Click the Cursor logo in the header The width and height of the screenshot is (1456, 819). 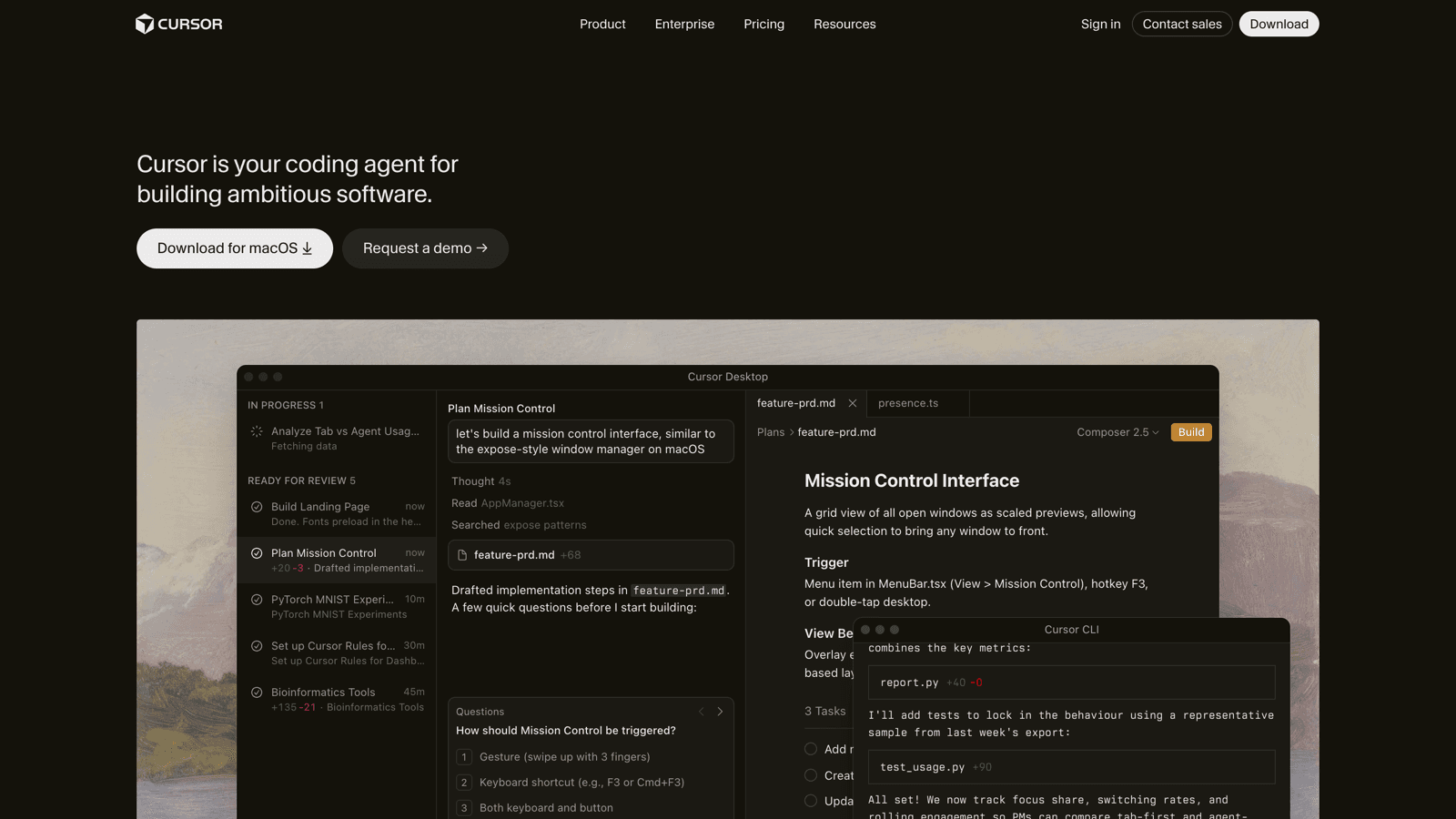click(x=179, y=24)
